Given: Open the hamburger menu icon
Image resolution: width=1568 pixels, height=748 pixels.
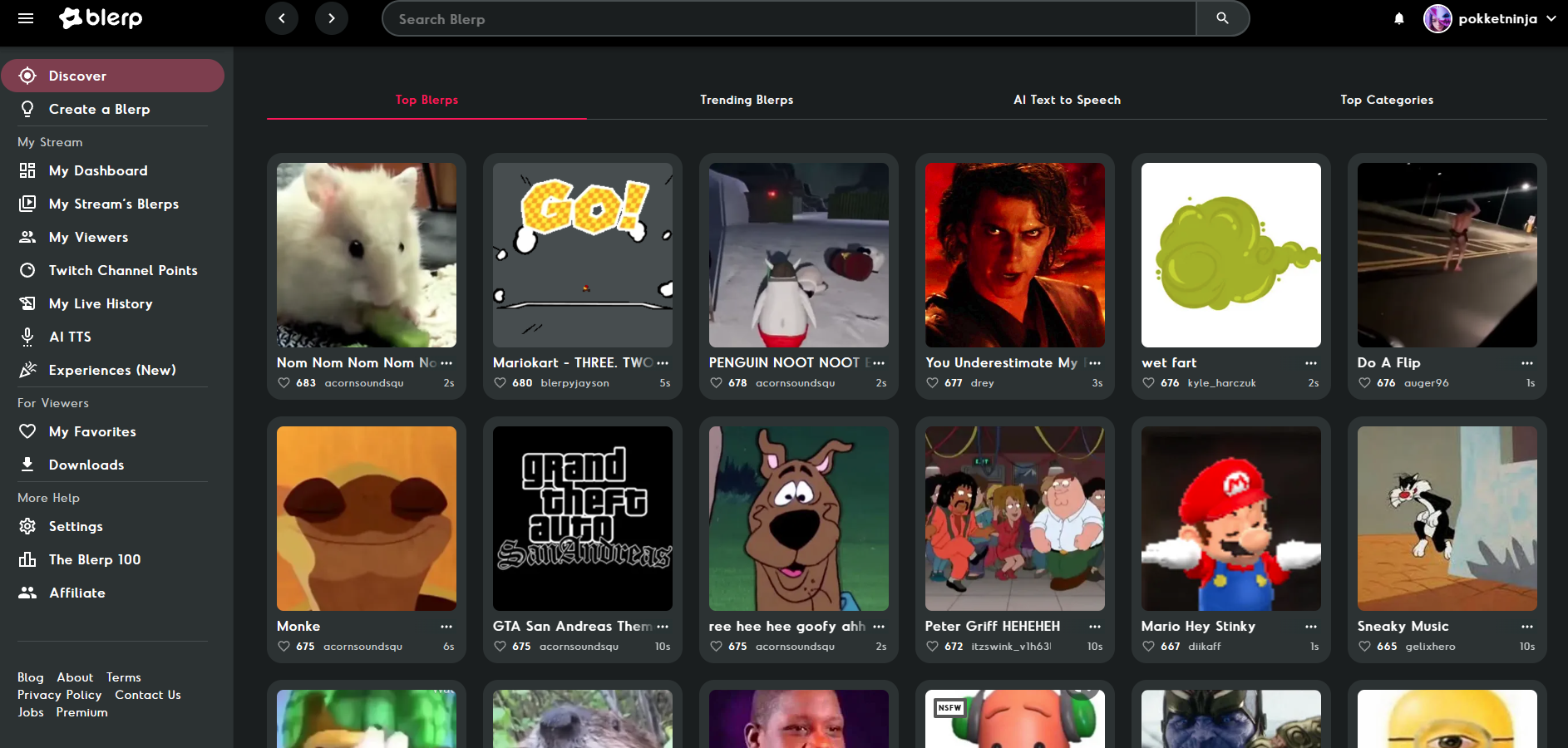Looking at the screenshot, I should coord(26,18).
